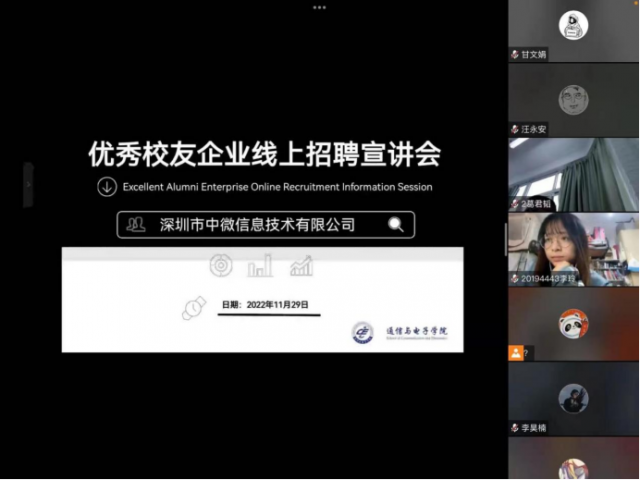Click the target circle icon on slide

tap(221, 265)
